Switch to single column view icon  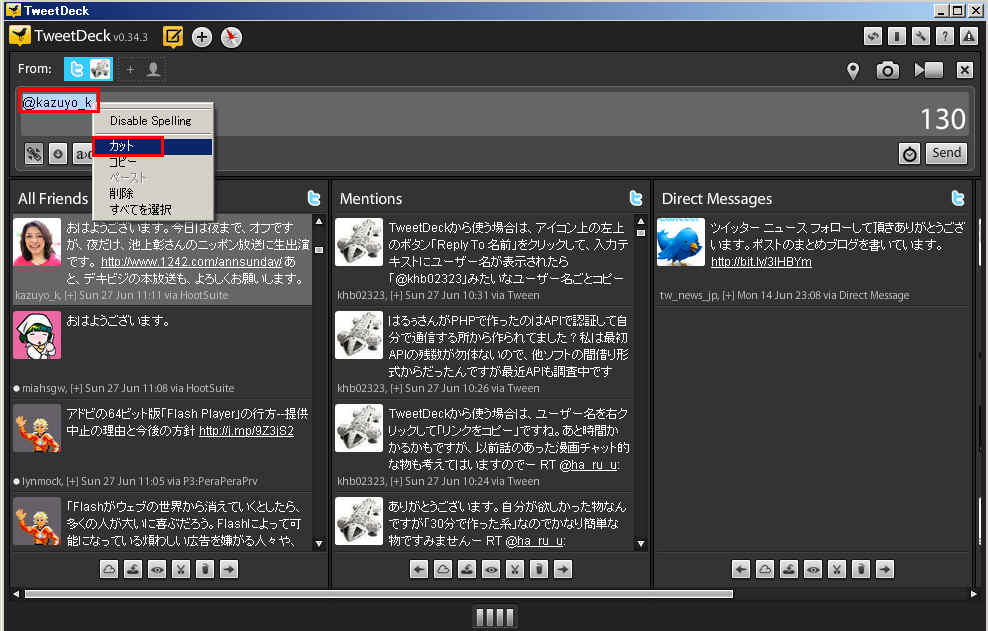point(897,36)
